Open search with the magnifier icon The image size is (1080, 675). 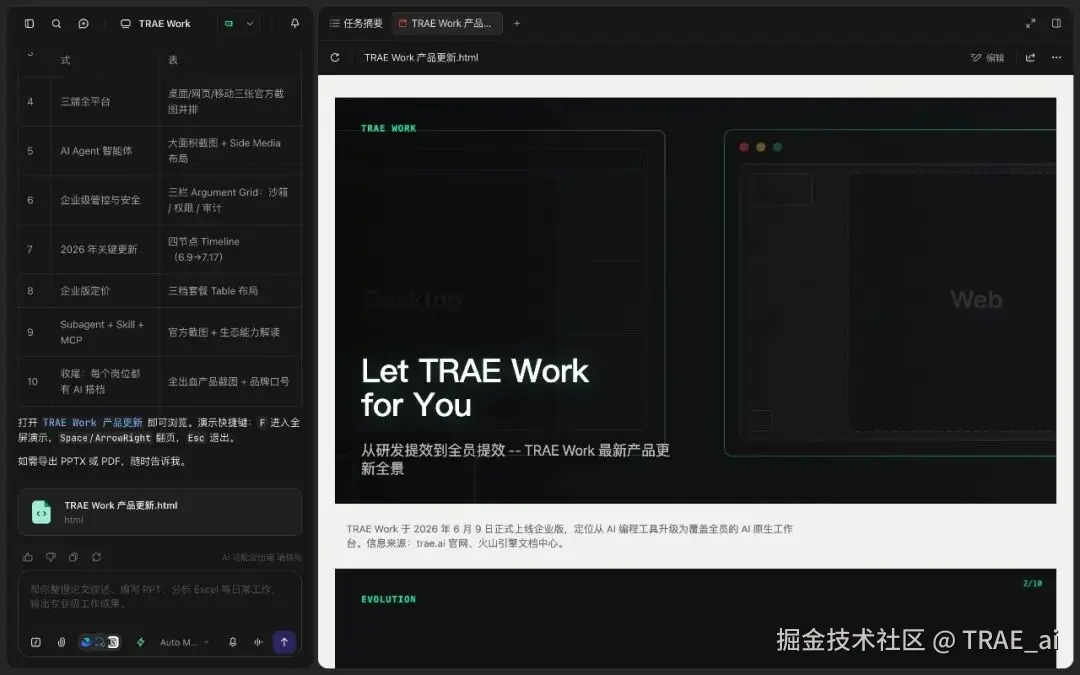coord(56,23)
